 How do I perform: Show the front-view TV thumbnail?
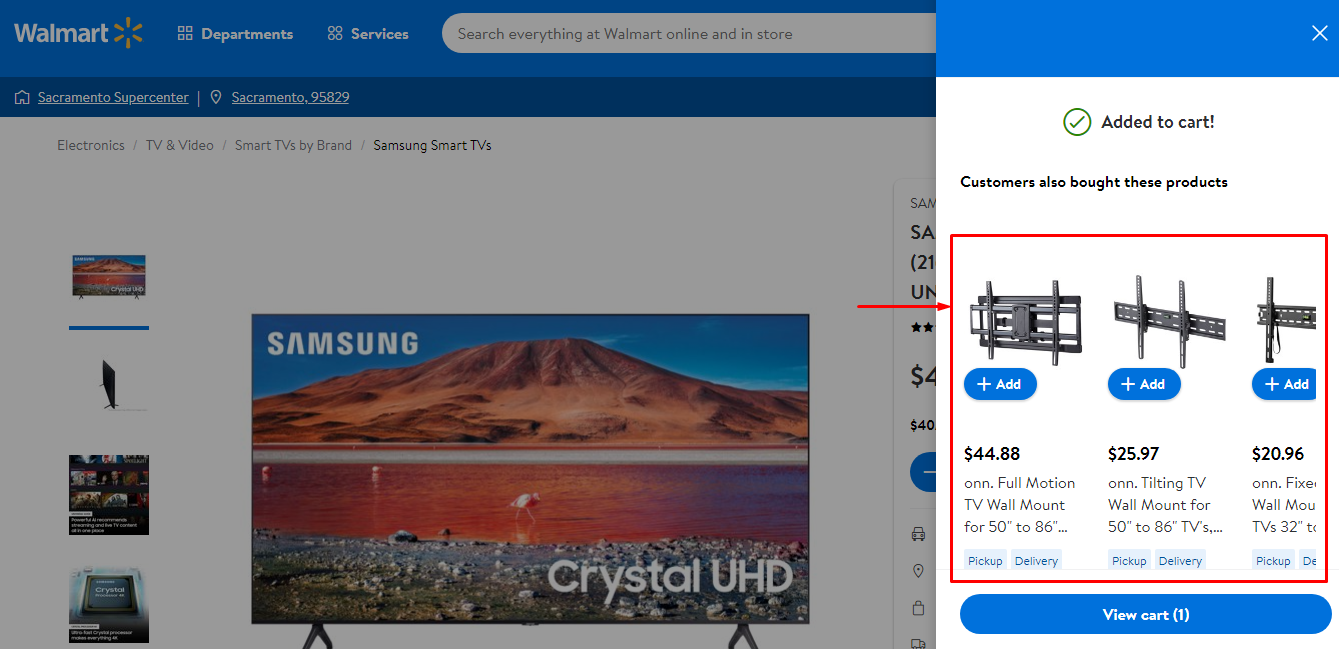(109, 276)
